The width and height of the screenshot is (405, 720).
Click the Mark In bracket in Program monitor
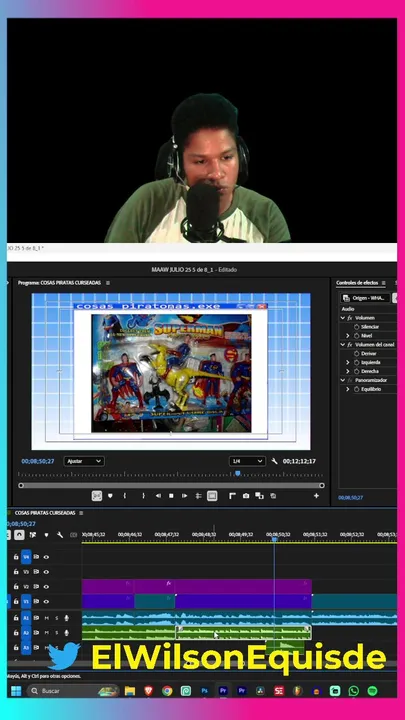[x=124, y=496]
